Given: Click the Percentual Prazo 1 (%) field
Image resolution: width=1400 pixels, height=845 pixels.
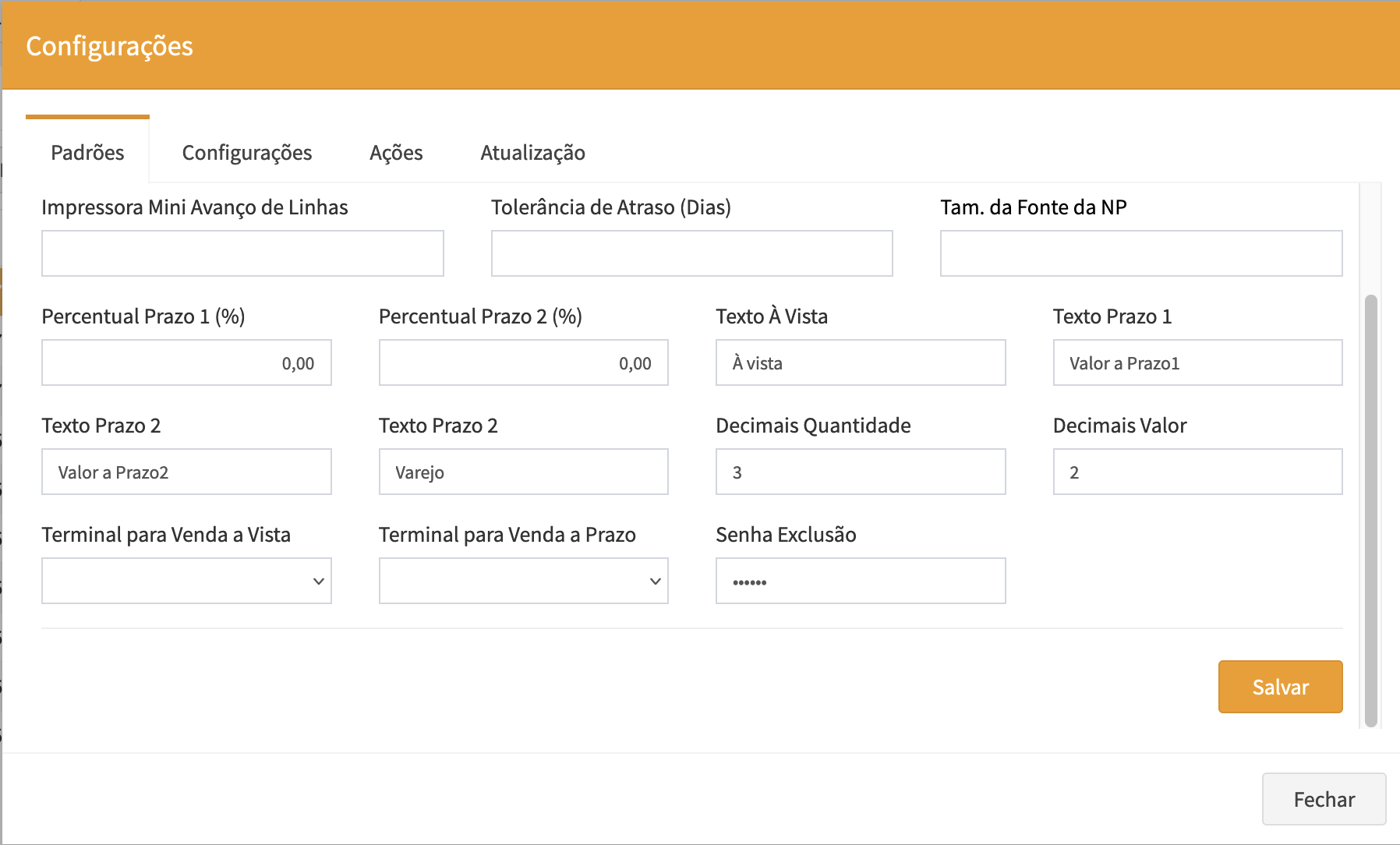Looking at the screenshot, I should [186, 362].
